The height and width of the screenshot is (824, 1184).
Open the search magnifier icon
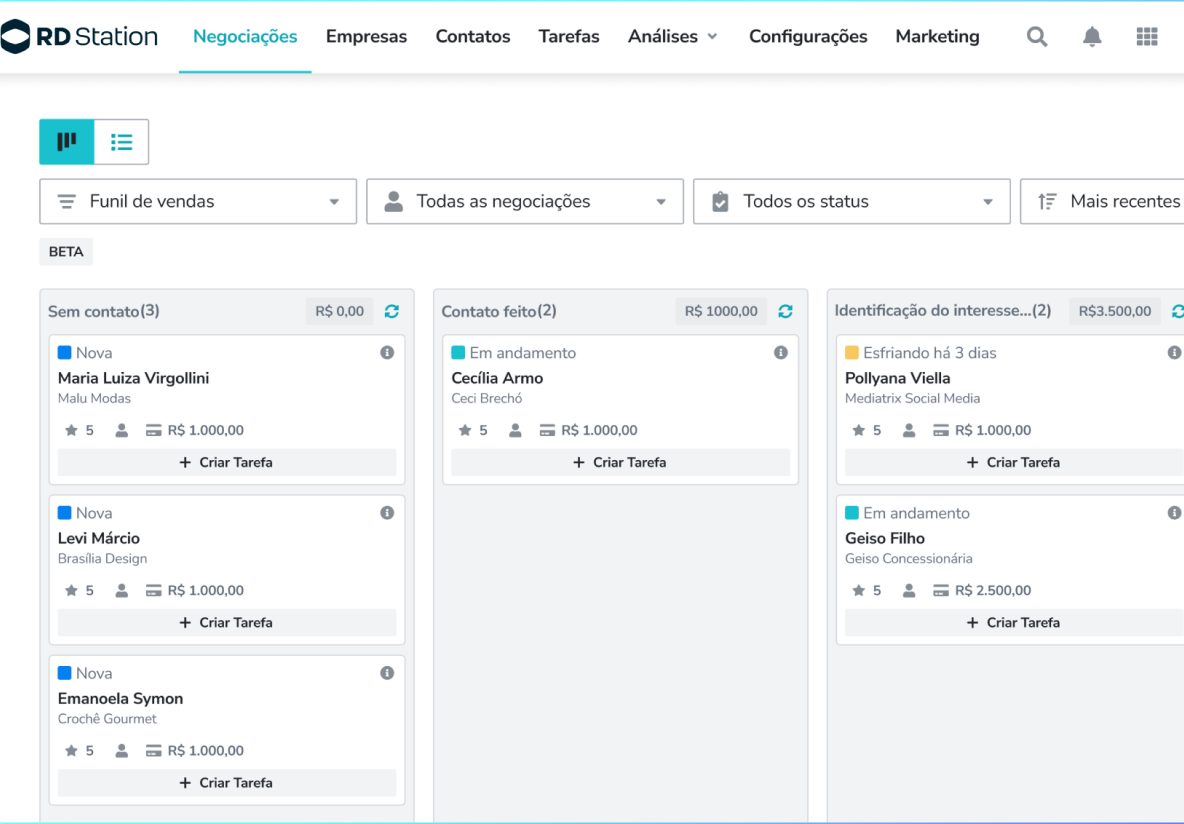(x=1037, y=37)
